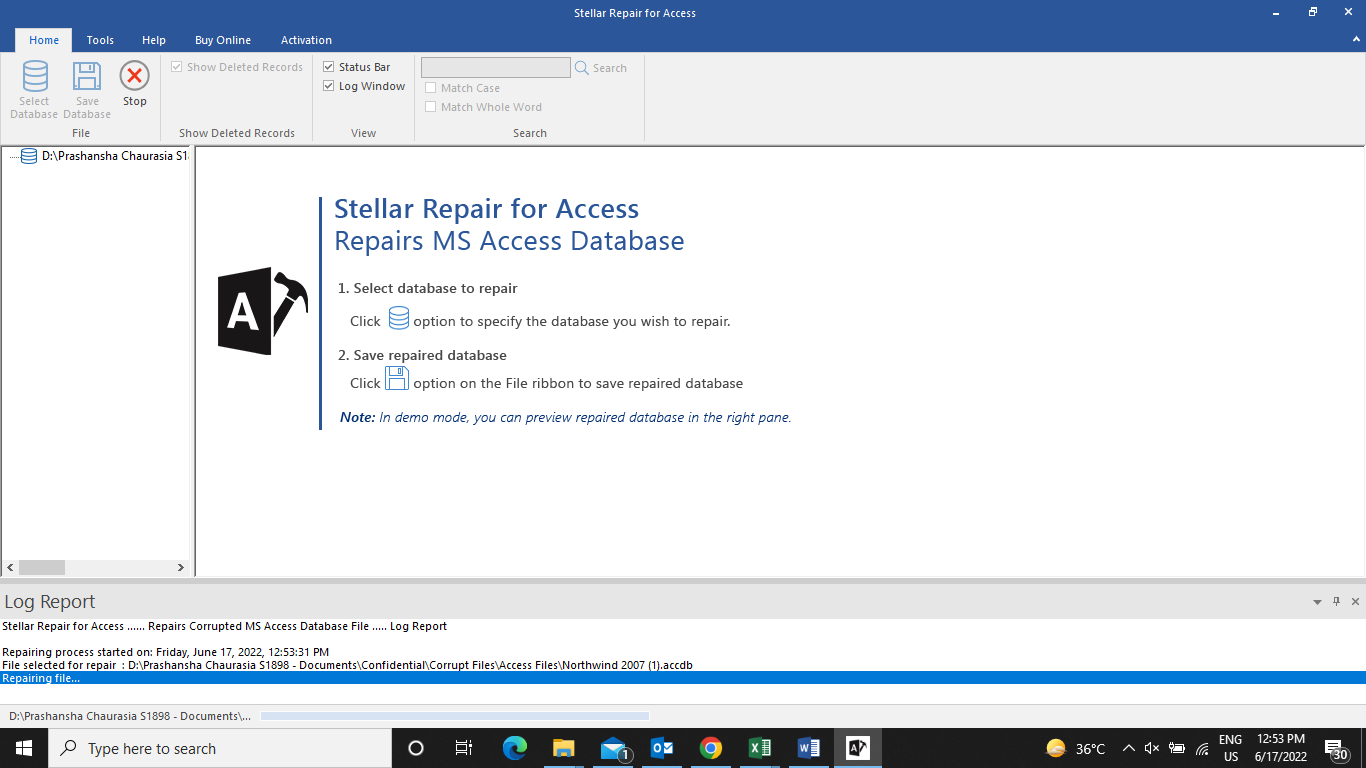1366x768 pixels.
Task: Open Word from taskbar
Action: [809, 748]
